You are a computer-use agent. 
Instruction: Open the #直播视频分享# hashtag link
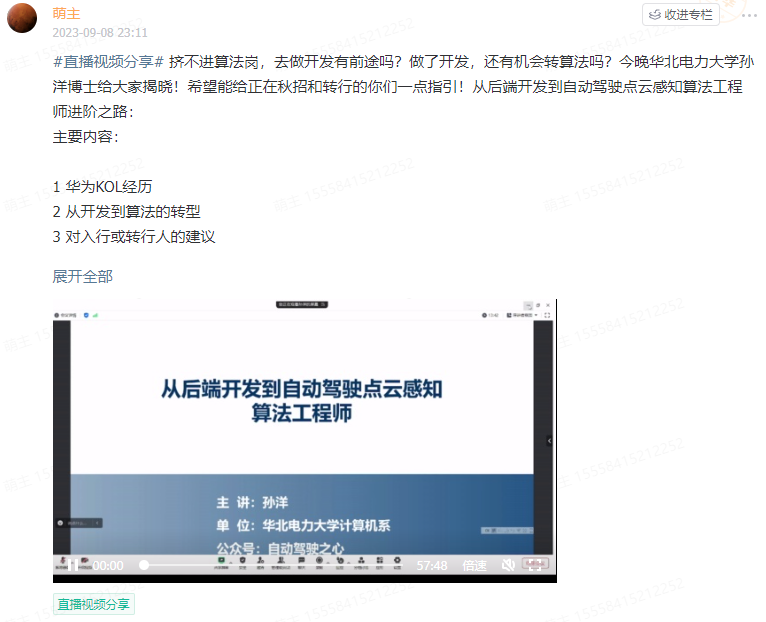(108, 62)
